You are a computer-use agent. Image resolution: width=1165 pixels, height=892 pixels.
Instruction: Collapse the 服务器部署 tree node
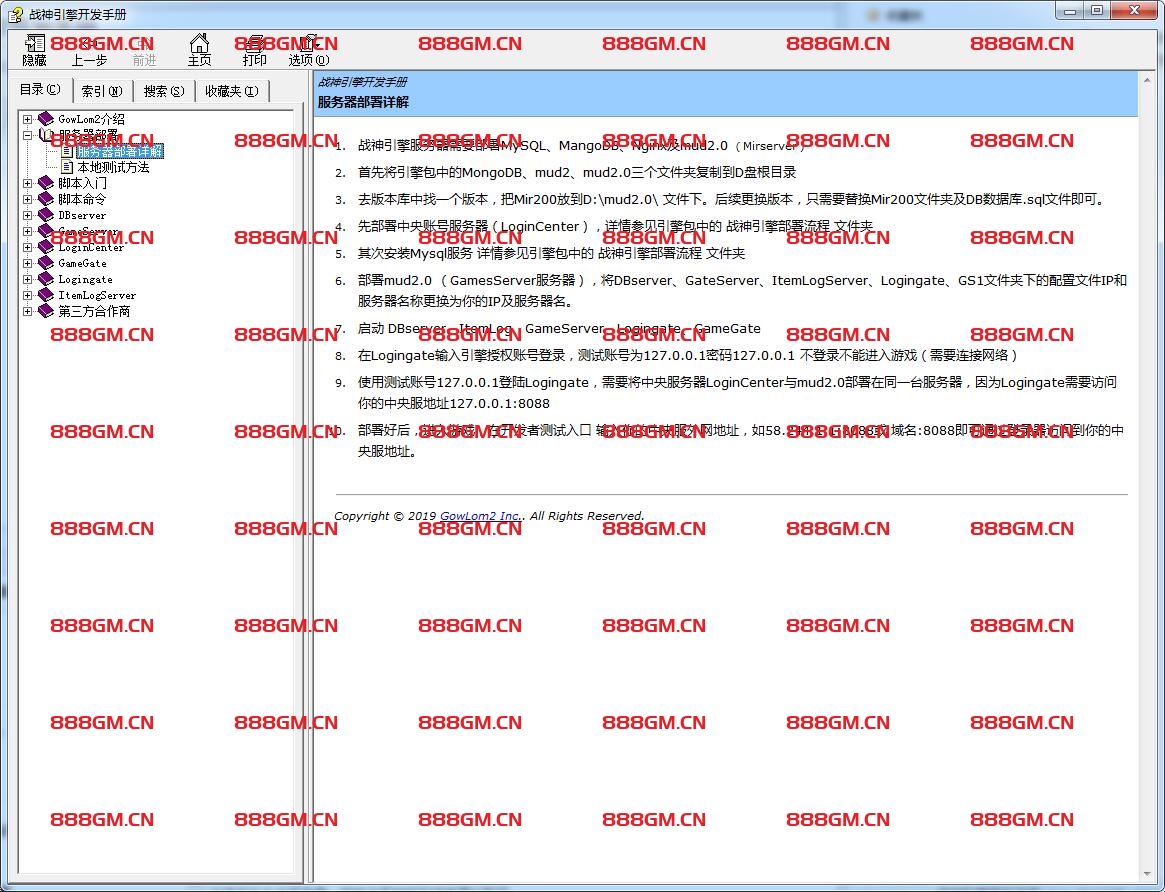(x=27, y=135)
